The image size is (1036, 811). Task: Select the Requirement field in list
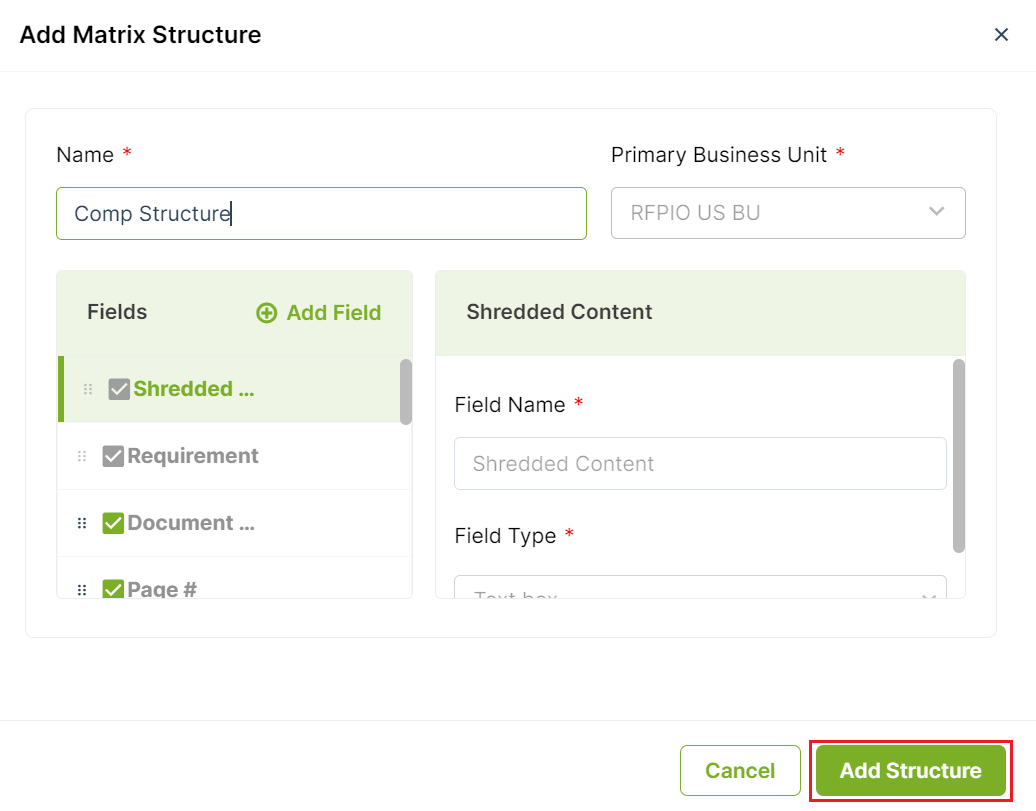point(235,456)
